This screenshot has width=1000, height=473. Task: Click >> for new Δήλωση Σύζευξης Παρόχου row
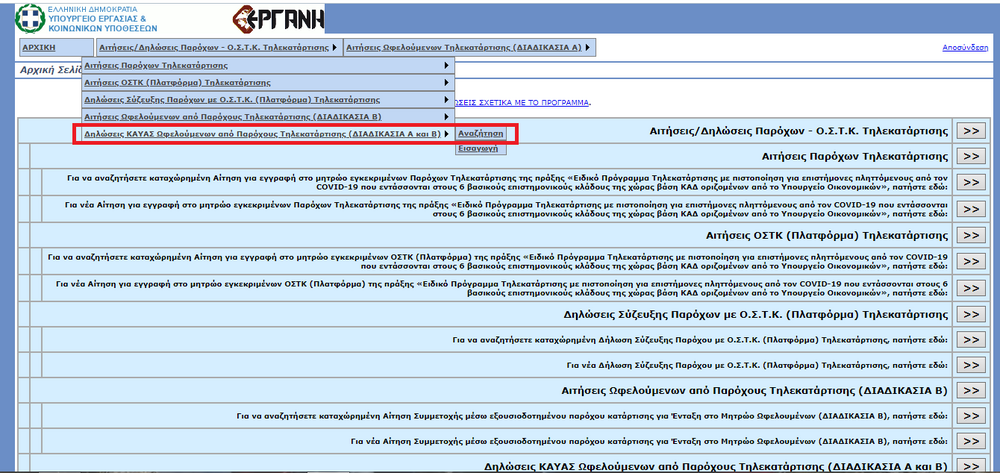click(x=970, y=364)
